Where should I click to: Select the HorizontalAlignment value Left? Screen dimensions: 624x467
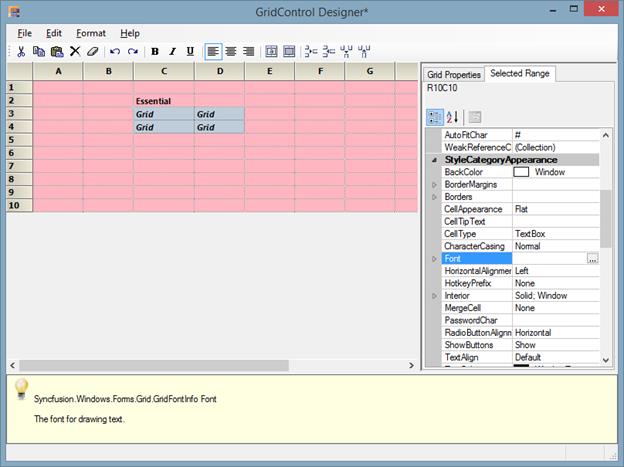pos(556,271)
